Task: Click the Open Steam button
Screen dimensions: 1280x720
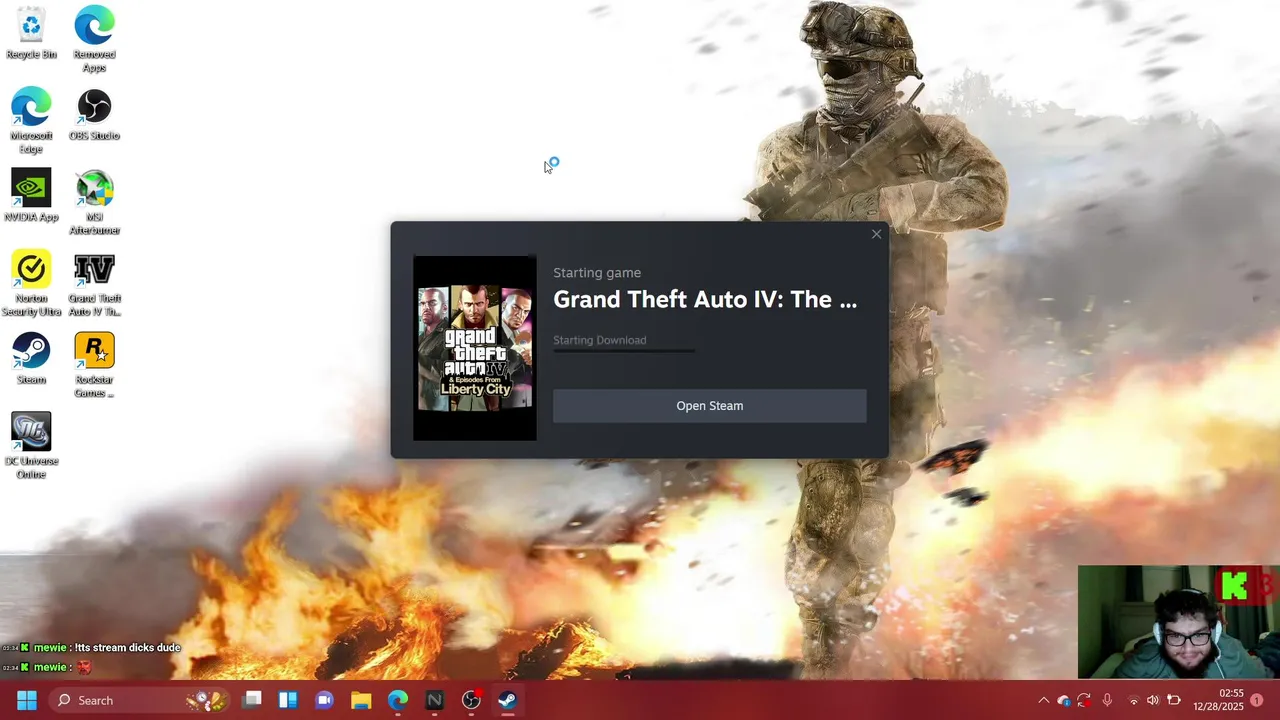Action: 710,406
